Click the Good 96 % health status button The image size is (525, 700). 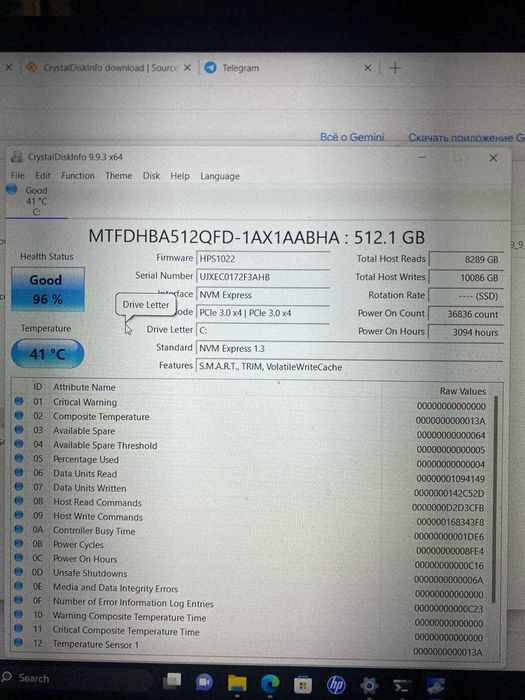click(x=47, y=289)
